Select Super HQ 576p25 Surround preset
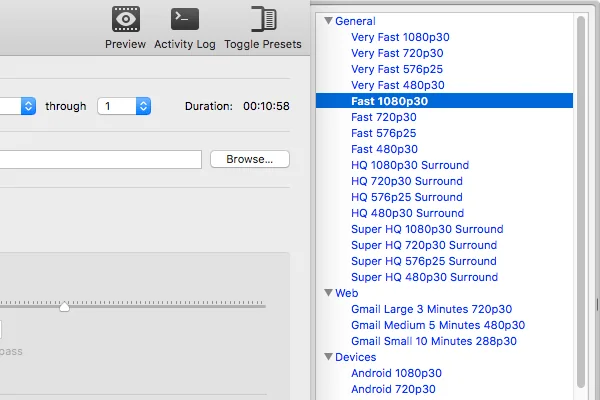Viewport: 600px width, 400px height. pos(424,261)
